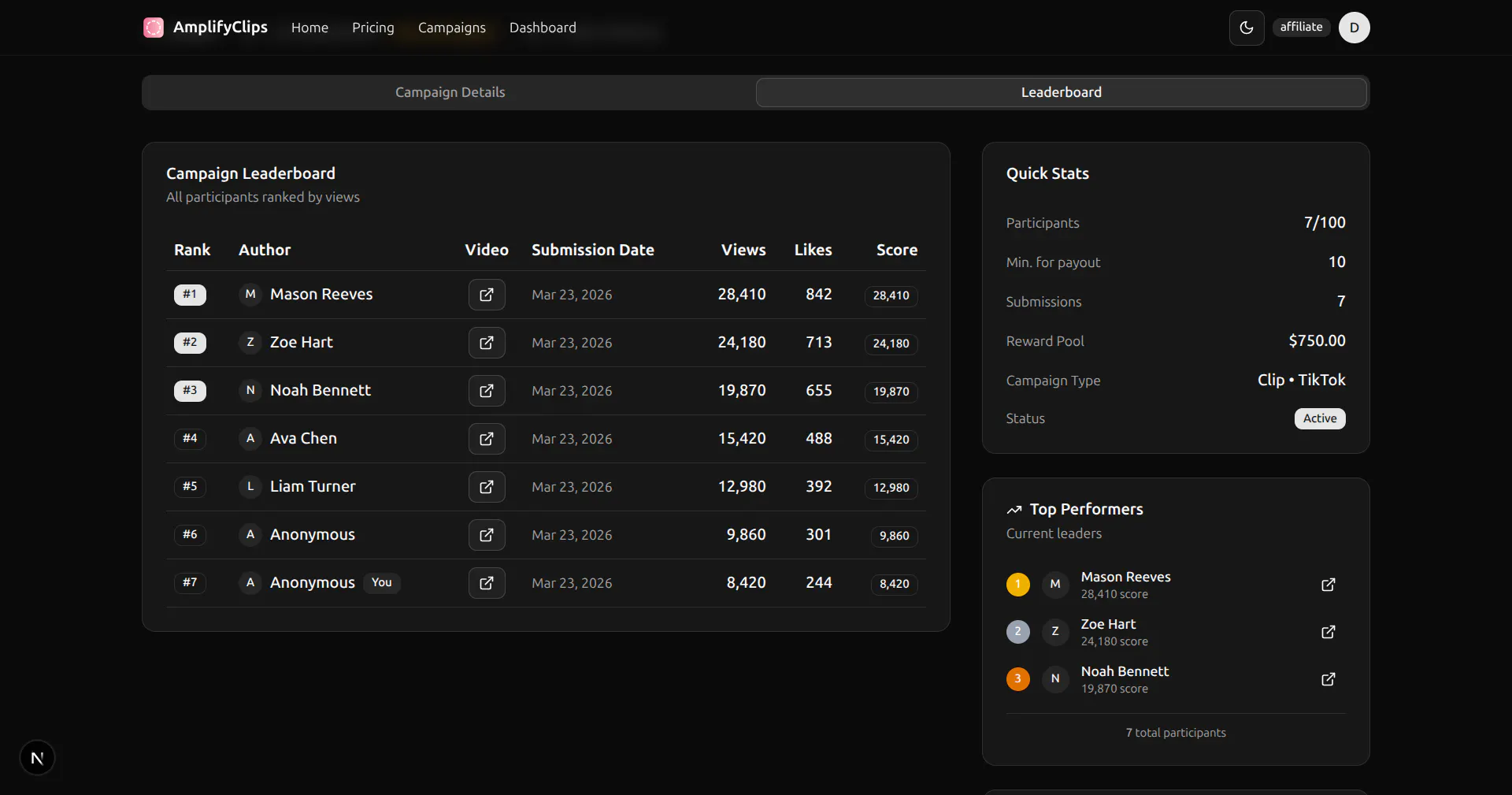Click the Next.js dev tools N icon
The height and width of the screenshot is (795, 1512).
click(x=37, y=758)
